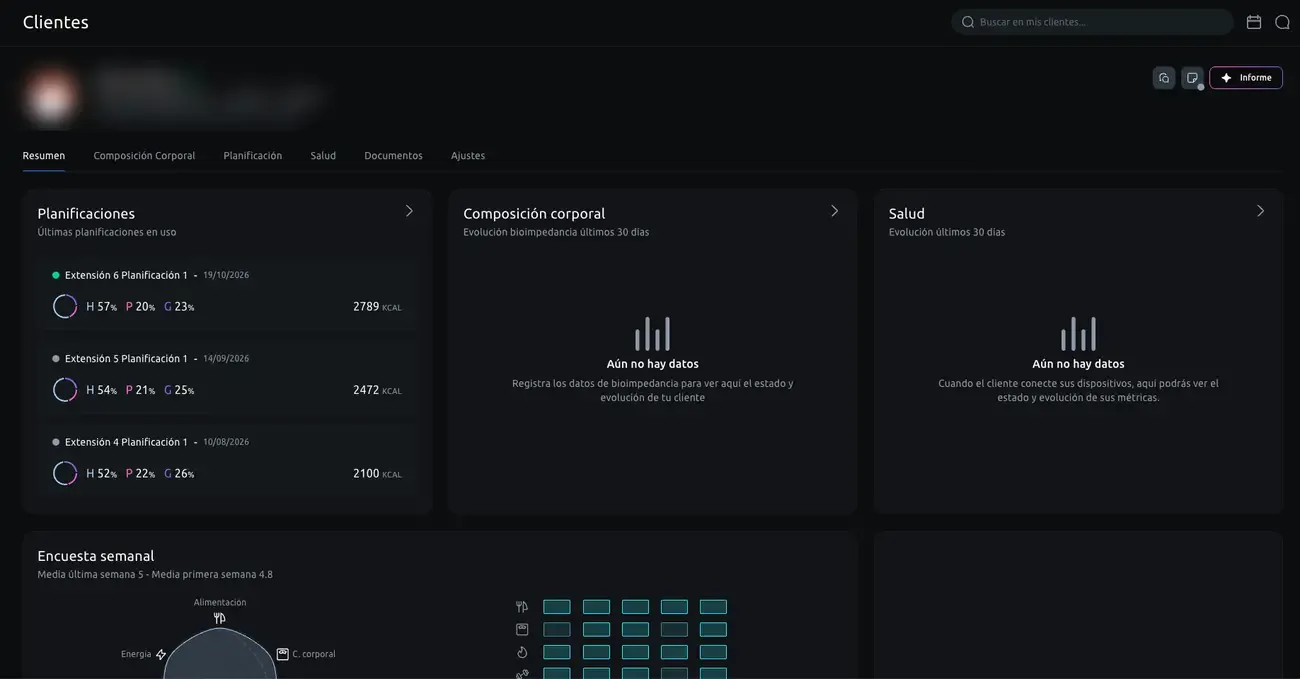Expand the Salud card arrow
Image resolution: width=1300 pixels, height=679 pixels.
pyautogui.click(x=1260, y=211)
